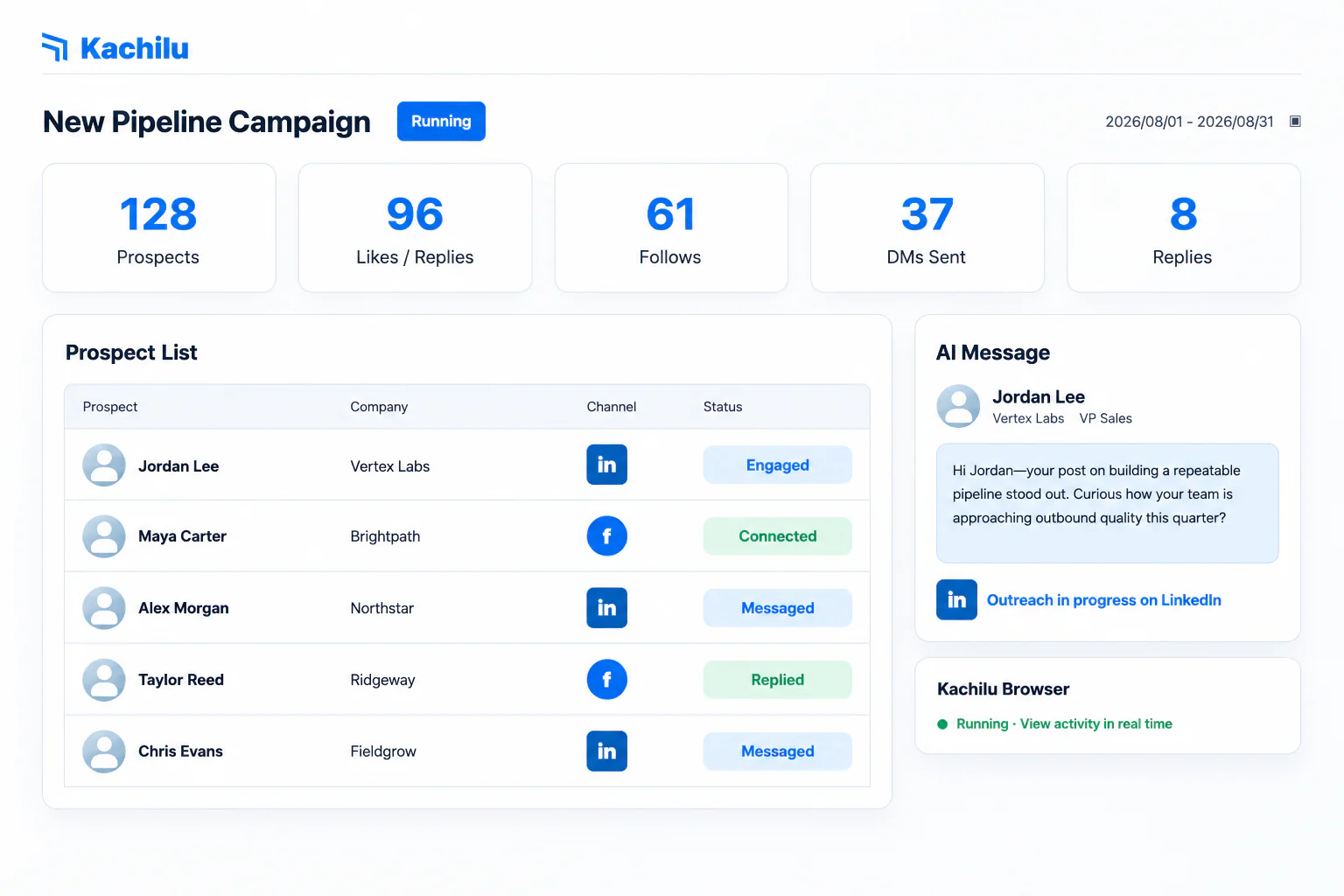1344x896 pixels.
Task: Select the Chris Evans name
Action: click(180, 752)
